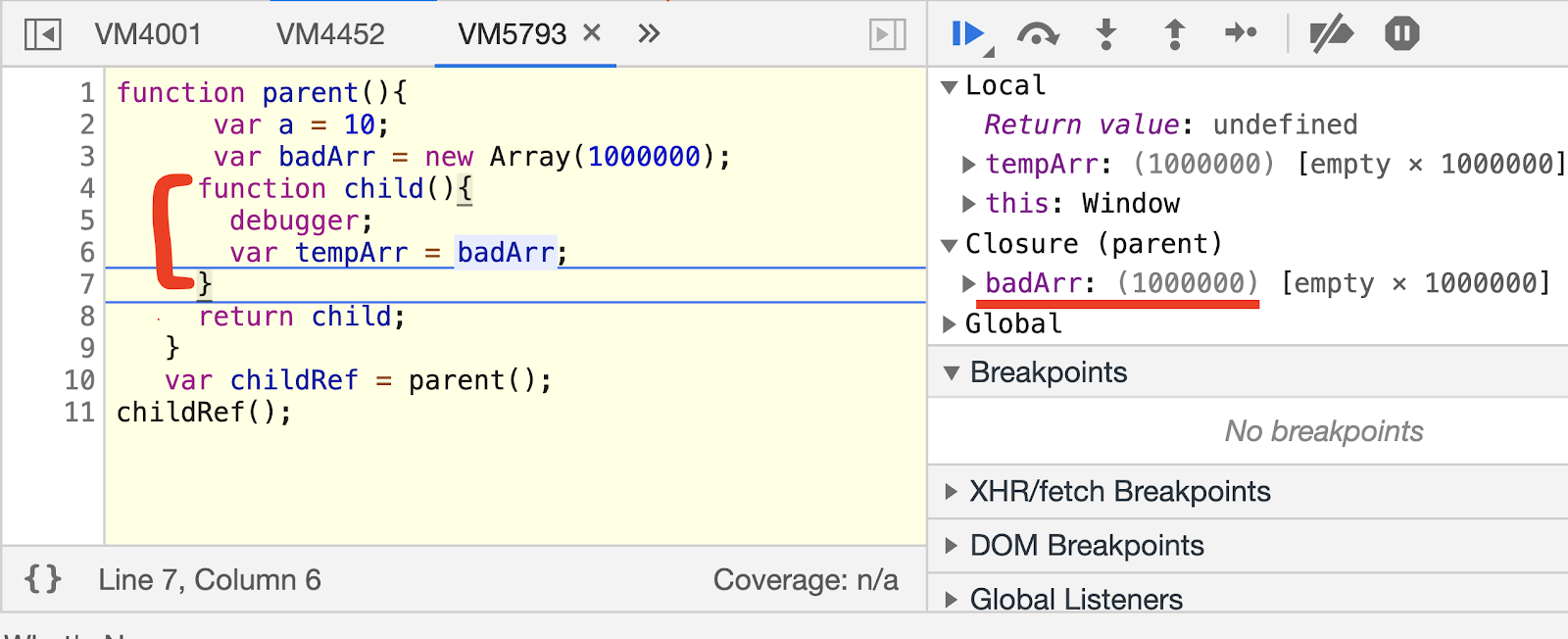This screenshot has height=639, width=1568.
Task: Expand the Global scope
Action: (x=949, y=324)
